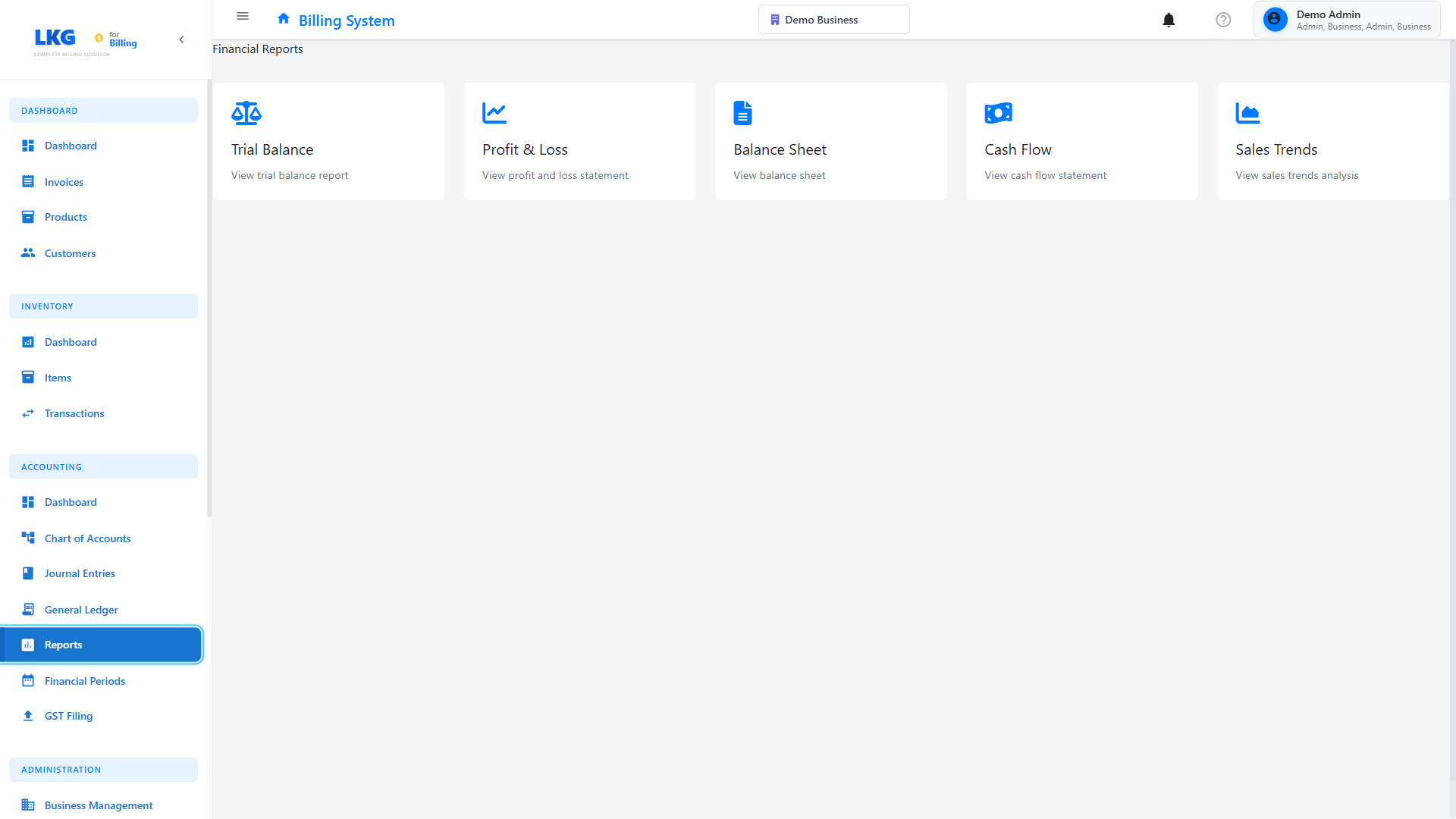Screen dimensions: 1456x819
Task: Click the Cash Flow money icon
Action: (998, 112)
